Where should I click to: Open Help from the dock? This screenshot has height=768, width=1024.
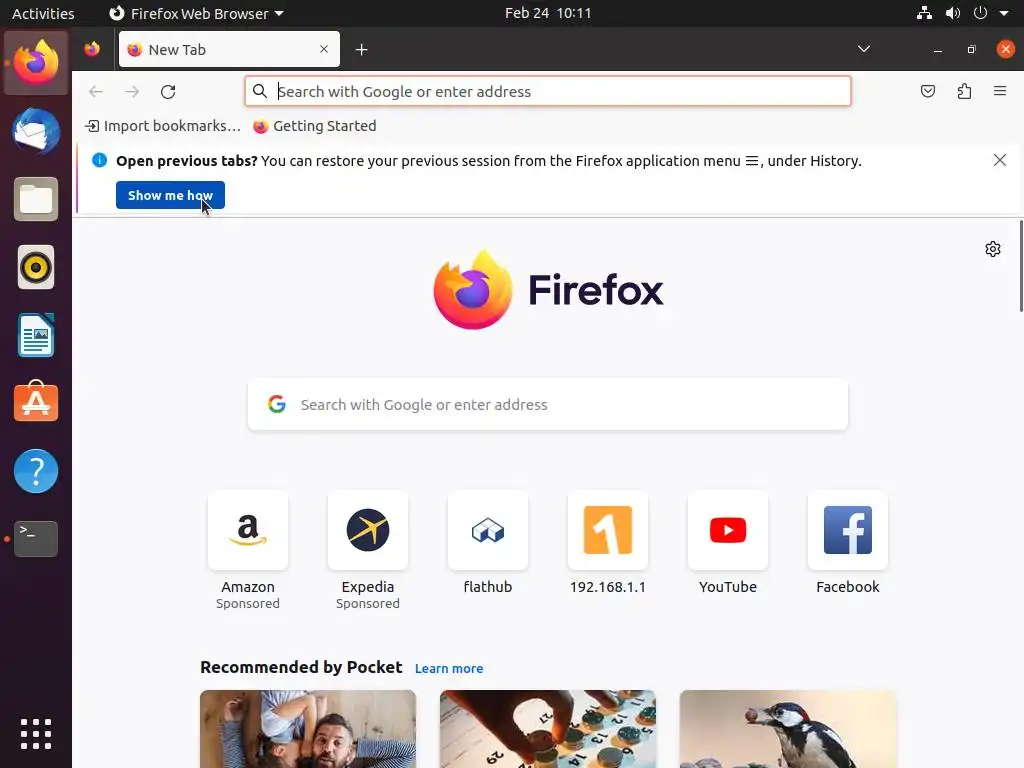(36, 471)
